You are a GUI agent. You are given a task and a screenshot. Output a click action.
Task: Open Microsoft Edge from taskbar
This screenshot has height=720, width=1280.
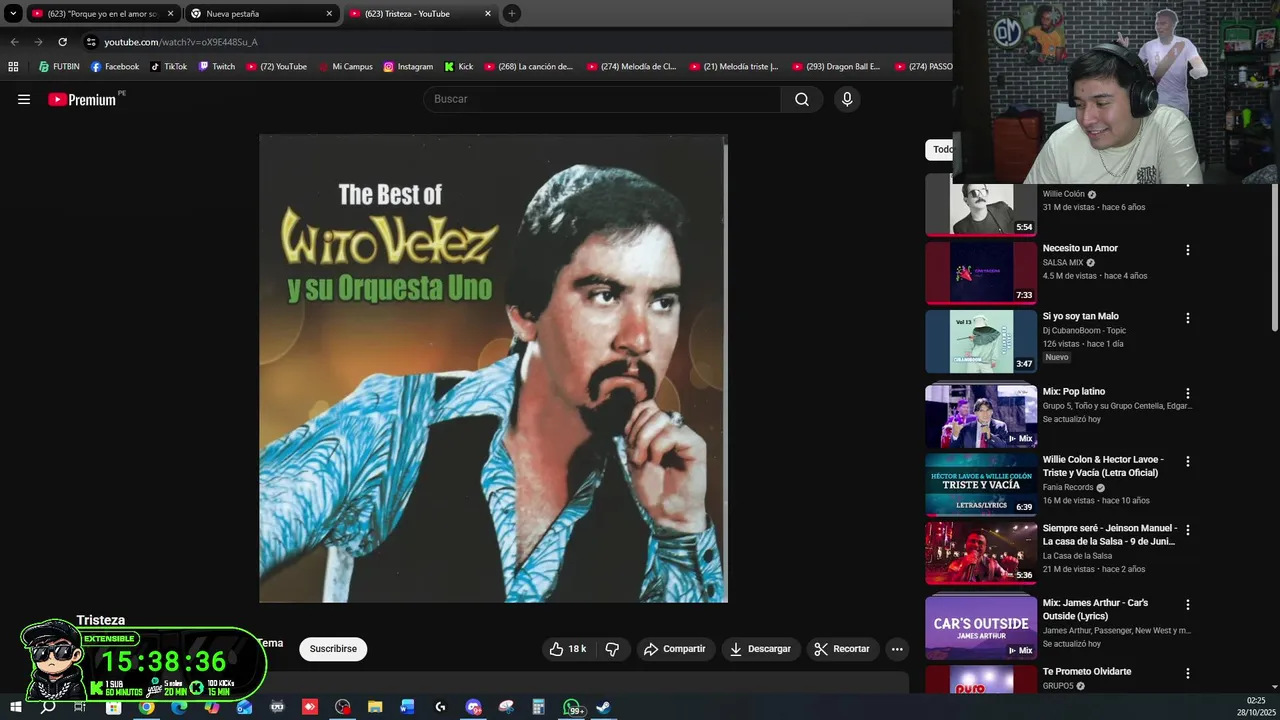(179, 707)
